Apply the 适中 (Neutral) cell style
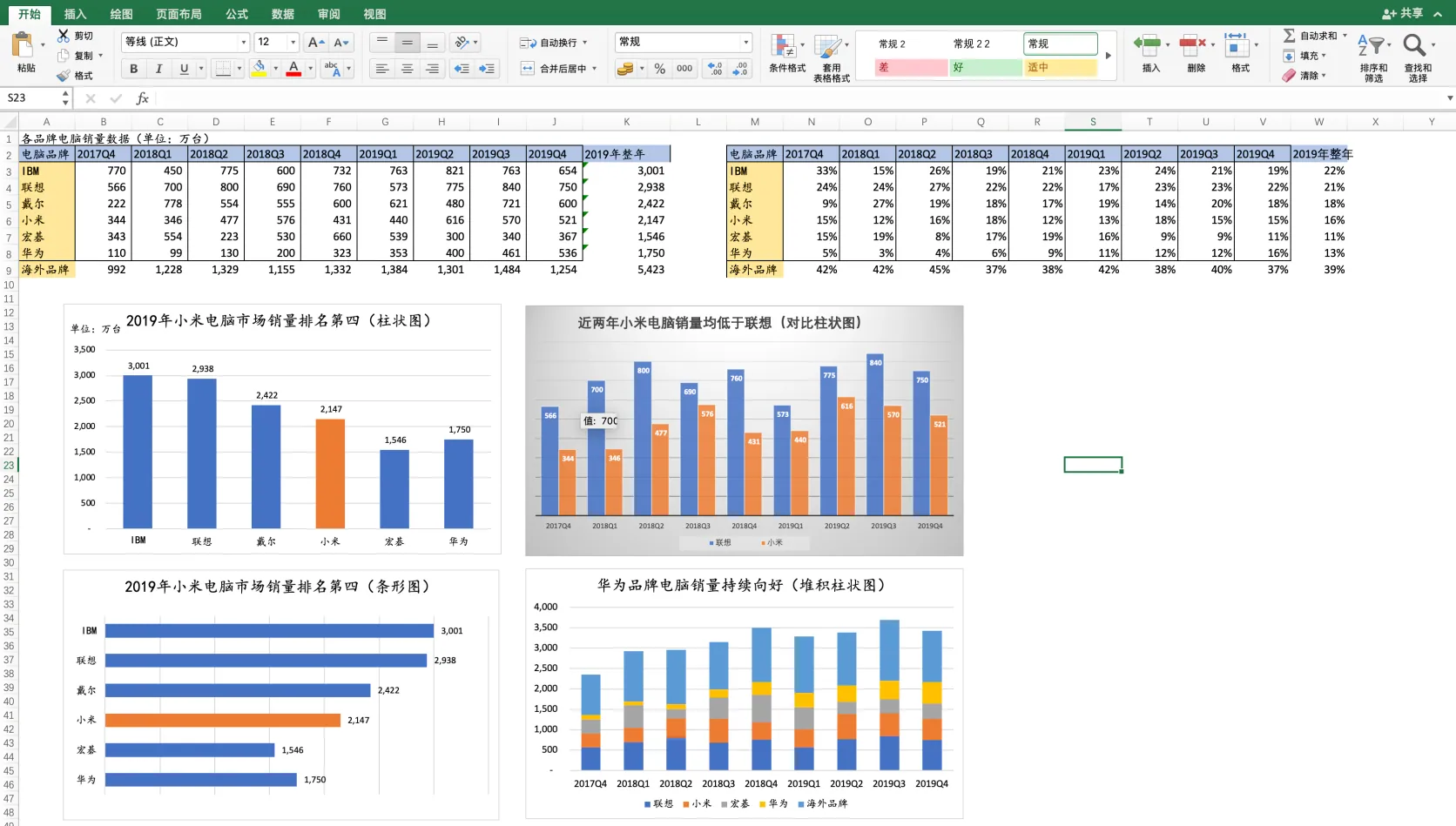Image resolution: width=1456 pixels, height=826 pixels. 1061,67
